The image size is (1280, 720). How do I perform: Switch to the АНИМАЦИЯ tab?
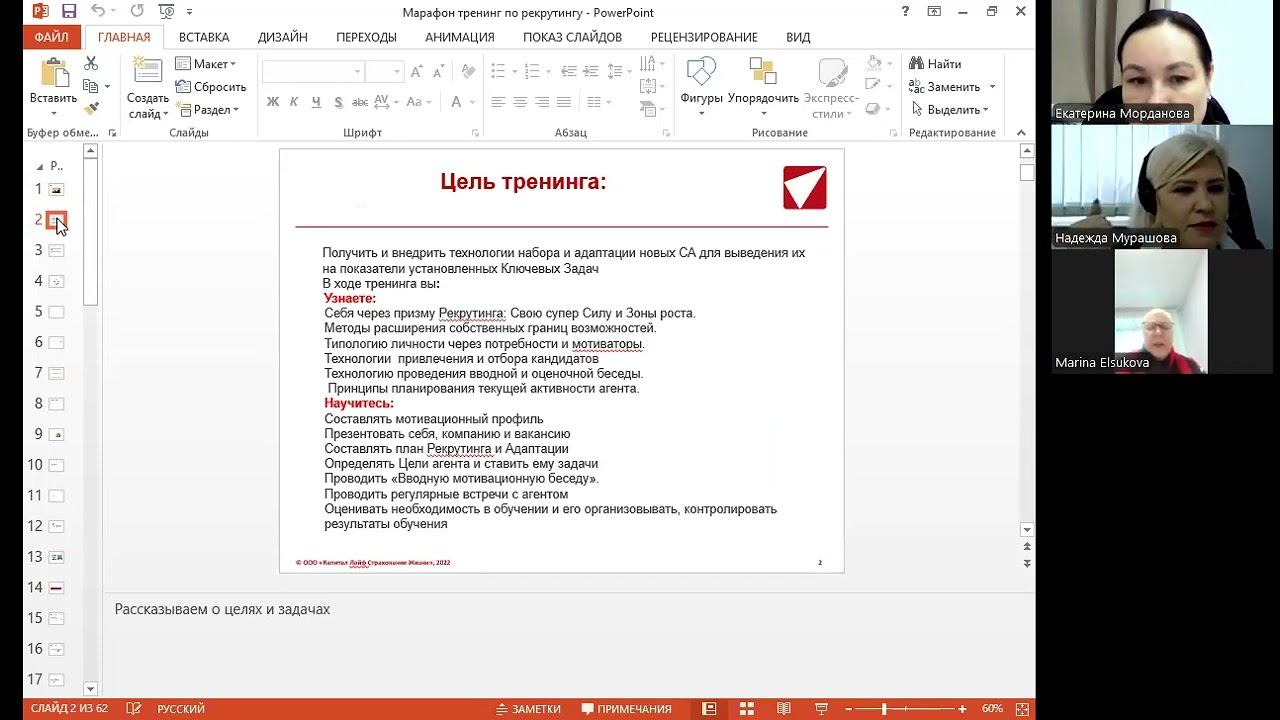click(460, 37)
